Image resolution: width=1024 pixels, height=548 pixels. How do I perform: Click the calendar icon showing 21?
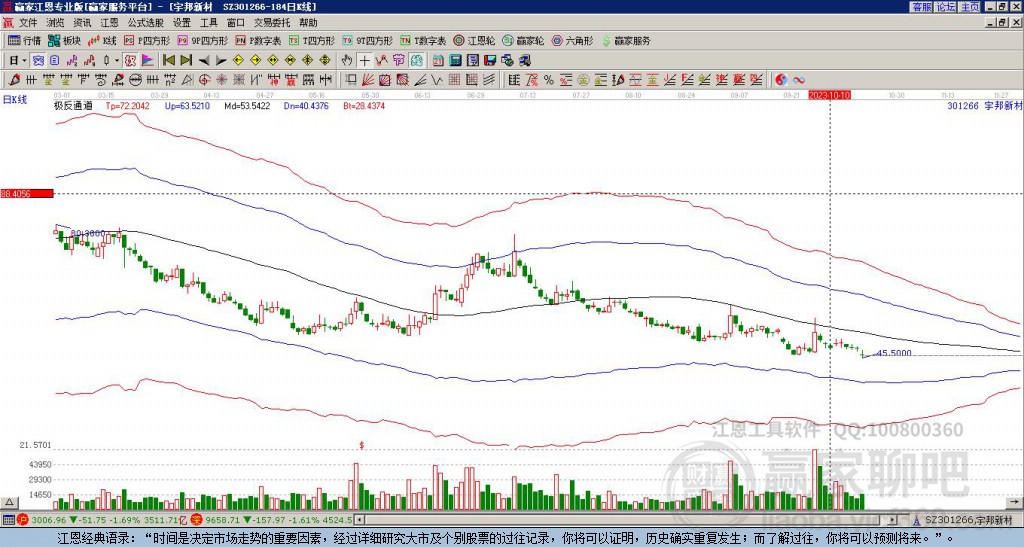438,61
